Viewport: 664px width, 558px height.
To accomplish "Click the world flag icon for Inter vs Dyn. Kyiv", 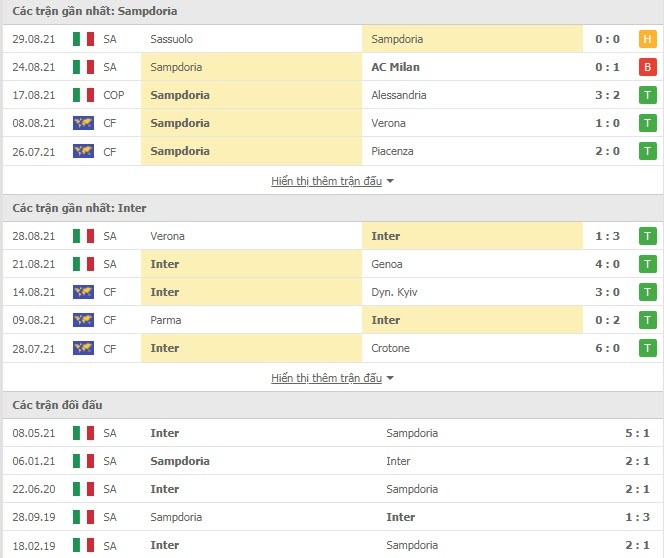I will point(83,292).
